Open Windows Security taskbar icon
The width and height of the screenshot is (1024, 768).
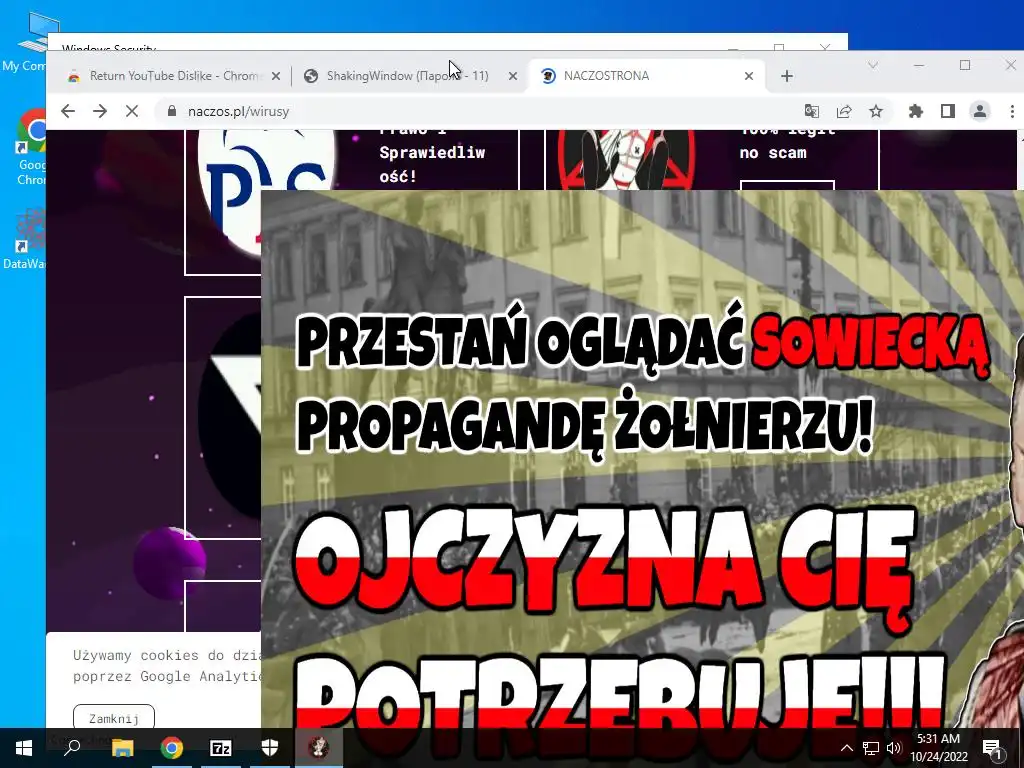(x=270, y=748)
